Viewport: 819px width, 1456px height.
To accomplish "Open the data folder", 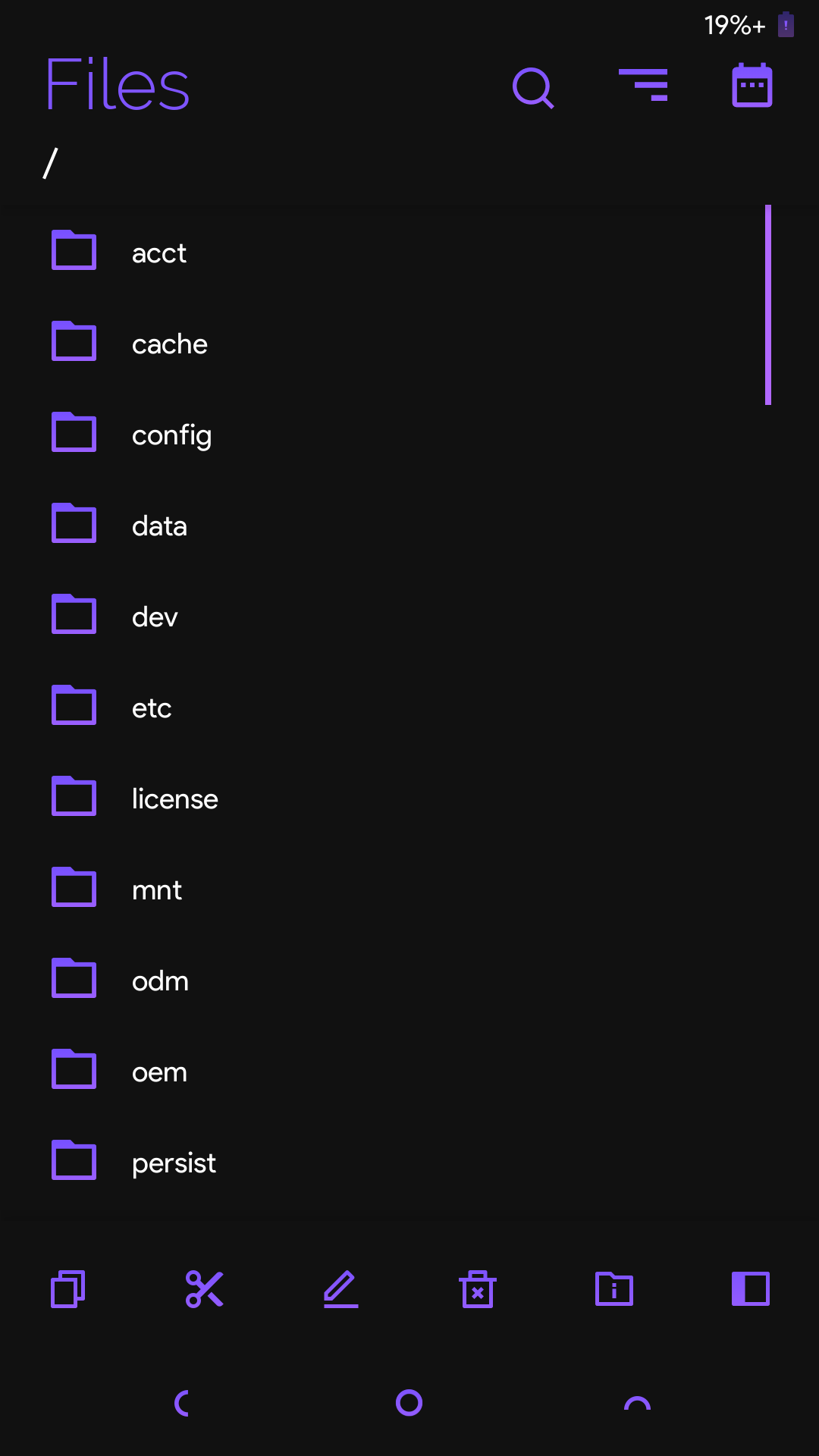I will click(159, 526).
